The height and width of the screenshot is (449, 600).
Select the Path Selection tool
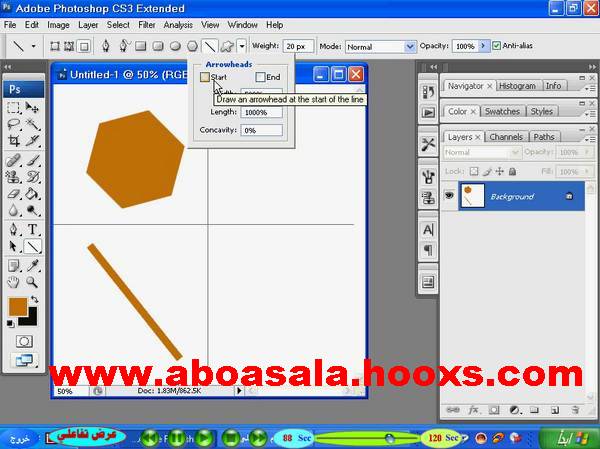click(14, 246)
